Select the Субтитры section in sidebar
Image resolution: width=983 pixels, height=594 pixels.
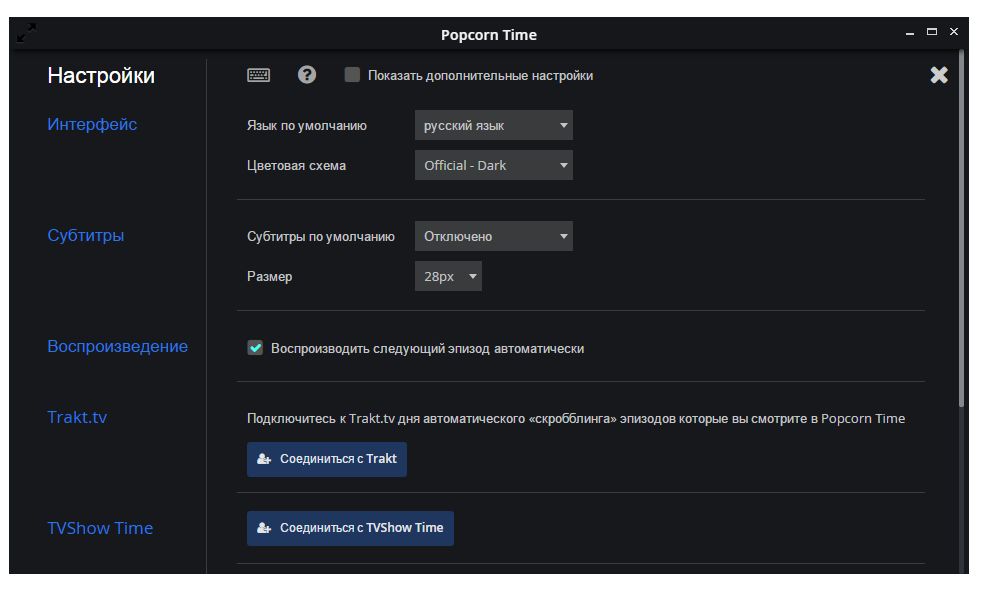[x=86, y=236]
